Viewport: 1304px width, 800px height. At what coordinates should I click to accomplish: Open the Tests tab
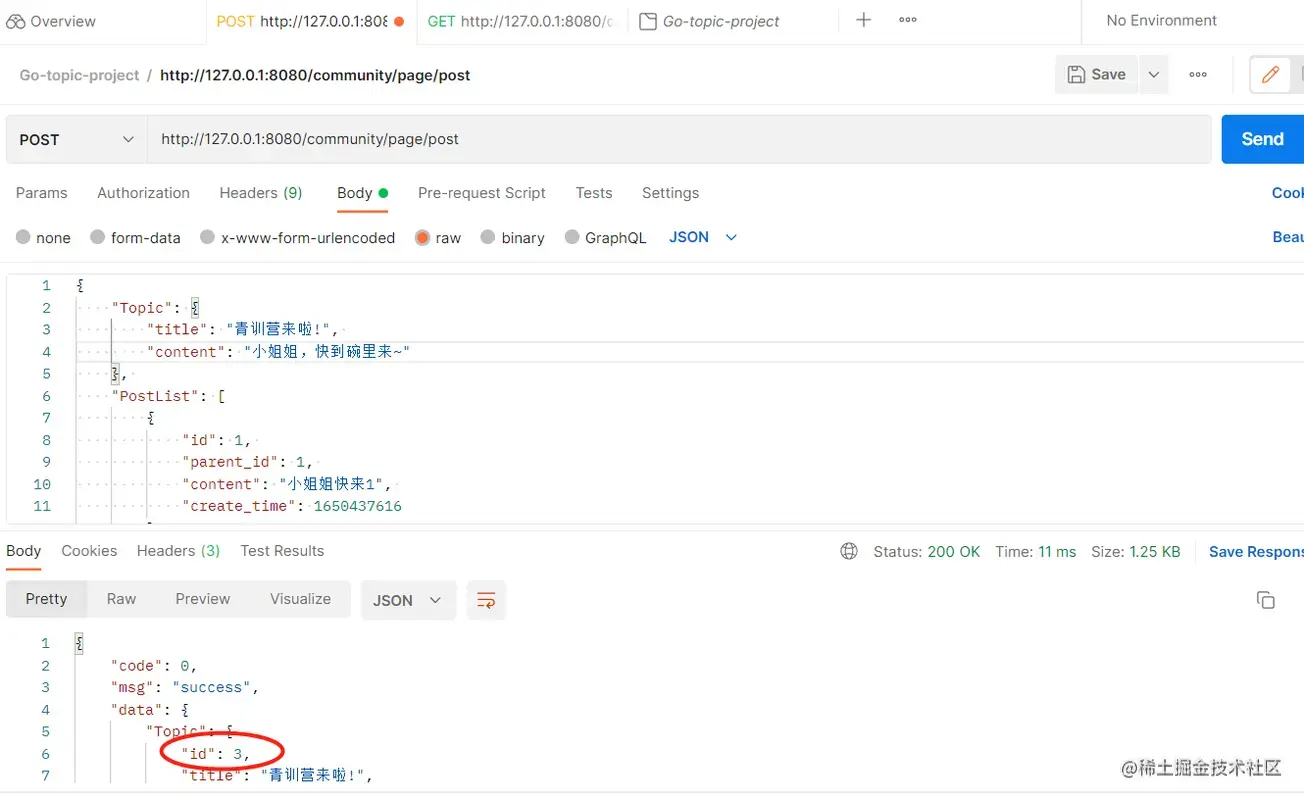click(594, 193)
